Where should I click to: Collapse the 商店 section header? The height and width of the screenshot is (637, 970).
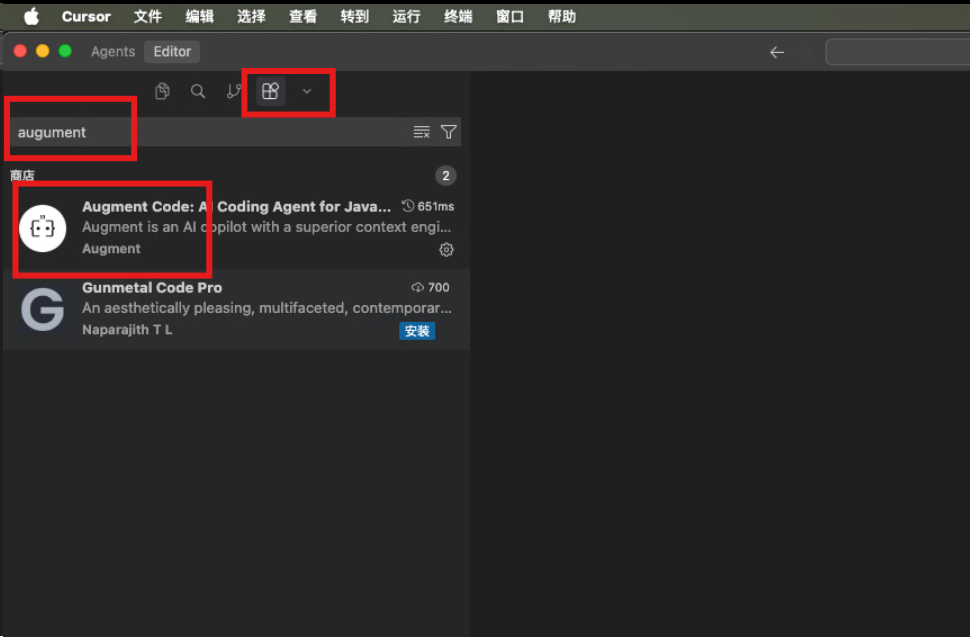23,176
